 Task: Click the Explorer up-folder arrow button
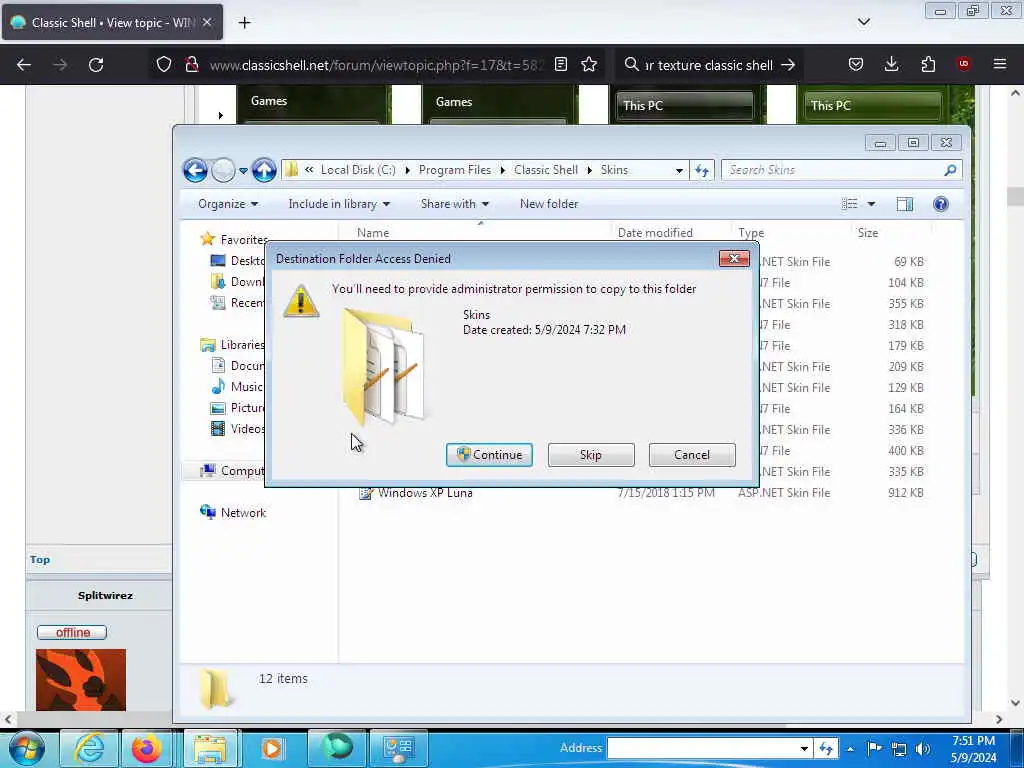point(264,170)
